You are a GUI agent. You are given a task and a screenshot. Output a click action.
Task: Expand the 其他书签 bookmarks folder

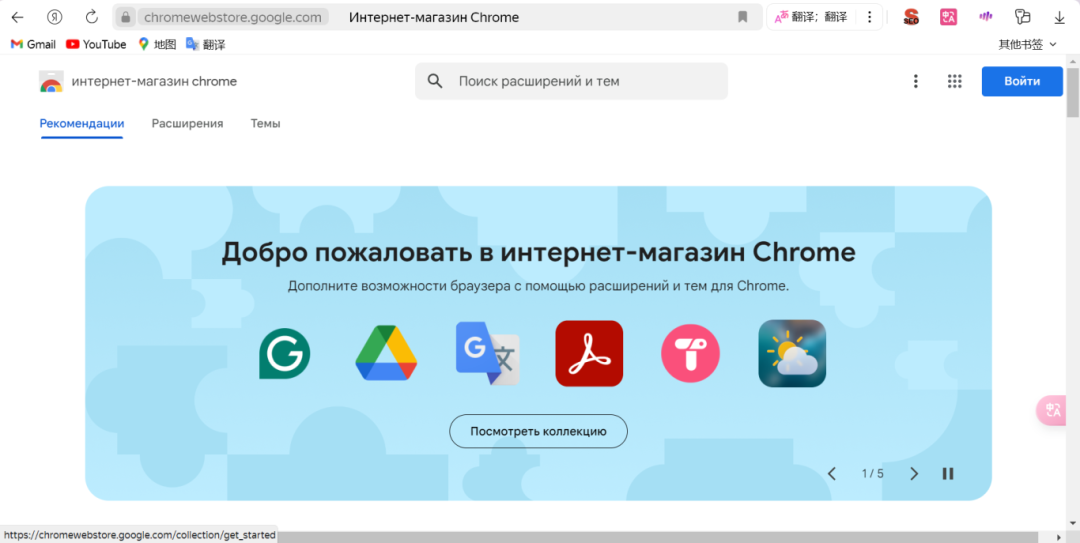[x=1027, y=44]
